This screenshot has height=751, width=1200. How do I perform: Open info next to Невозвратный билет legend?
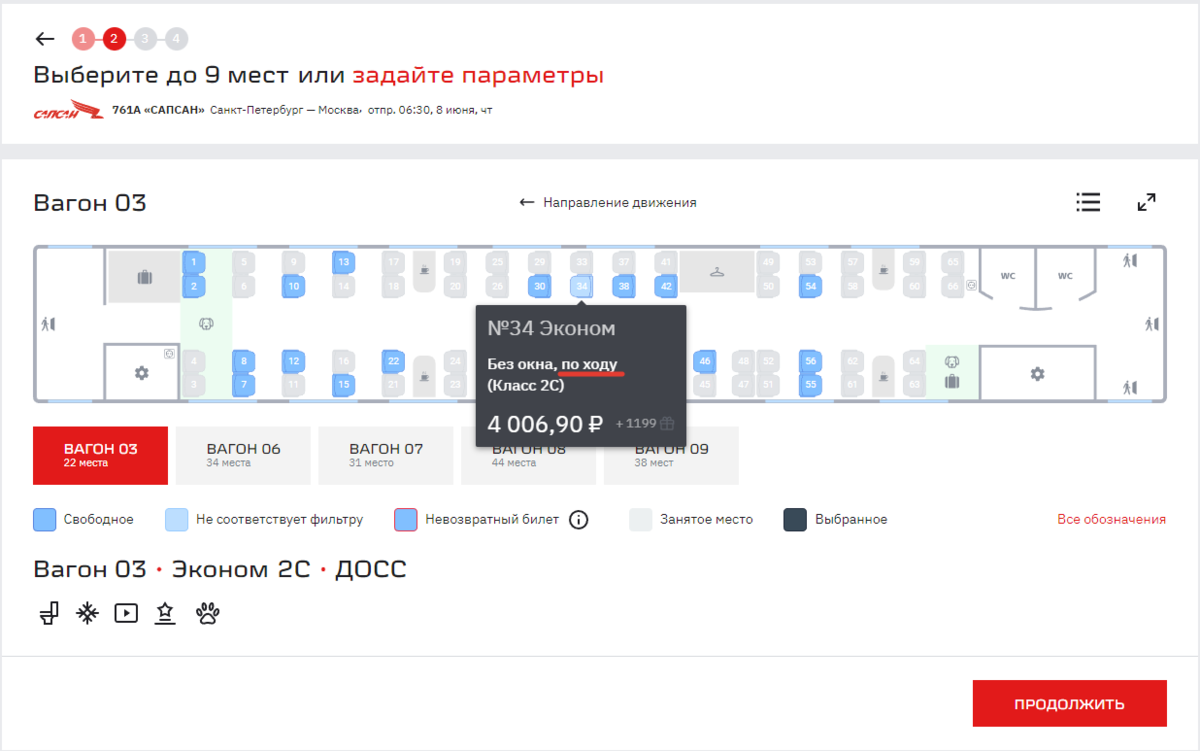578,519
